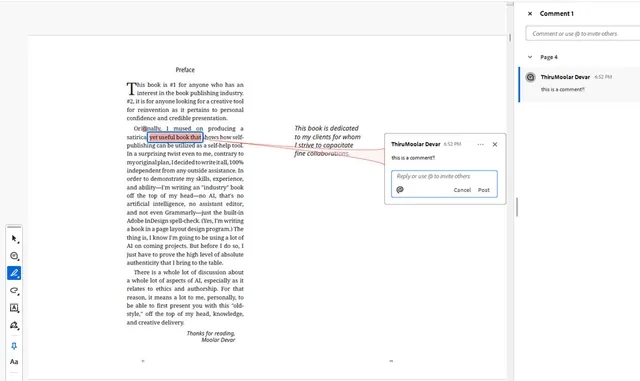Click the 'Comment 1' panel title
Image resolution: width=640 pixels, height=381 pixels.
point(557,13)
